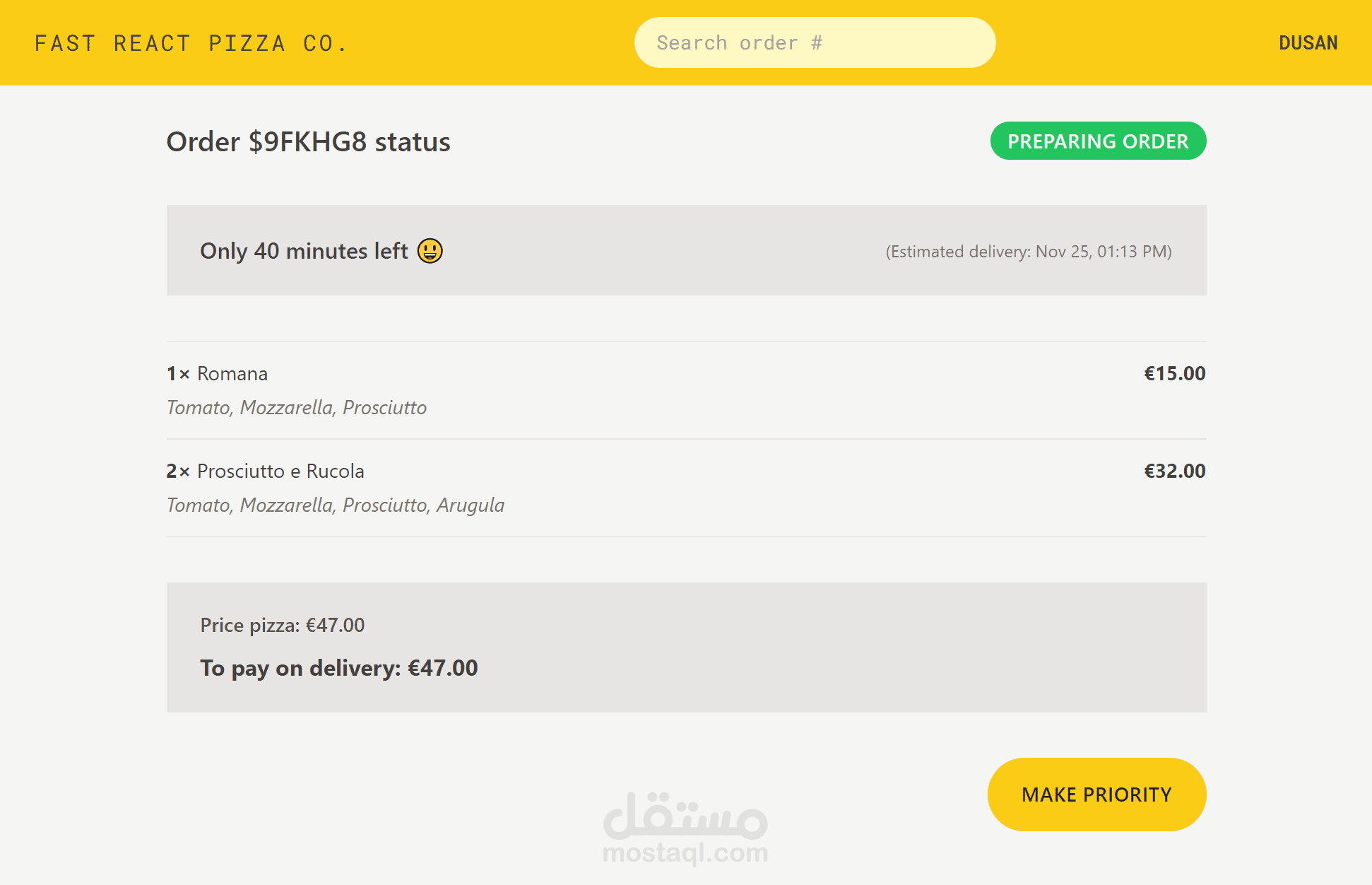Go home via Fast React Pizza Co. logo
The width and height of the screenshot is (1372, 885).
[x=191, y=43]
